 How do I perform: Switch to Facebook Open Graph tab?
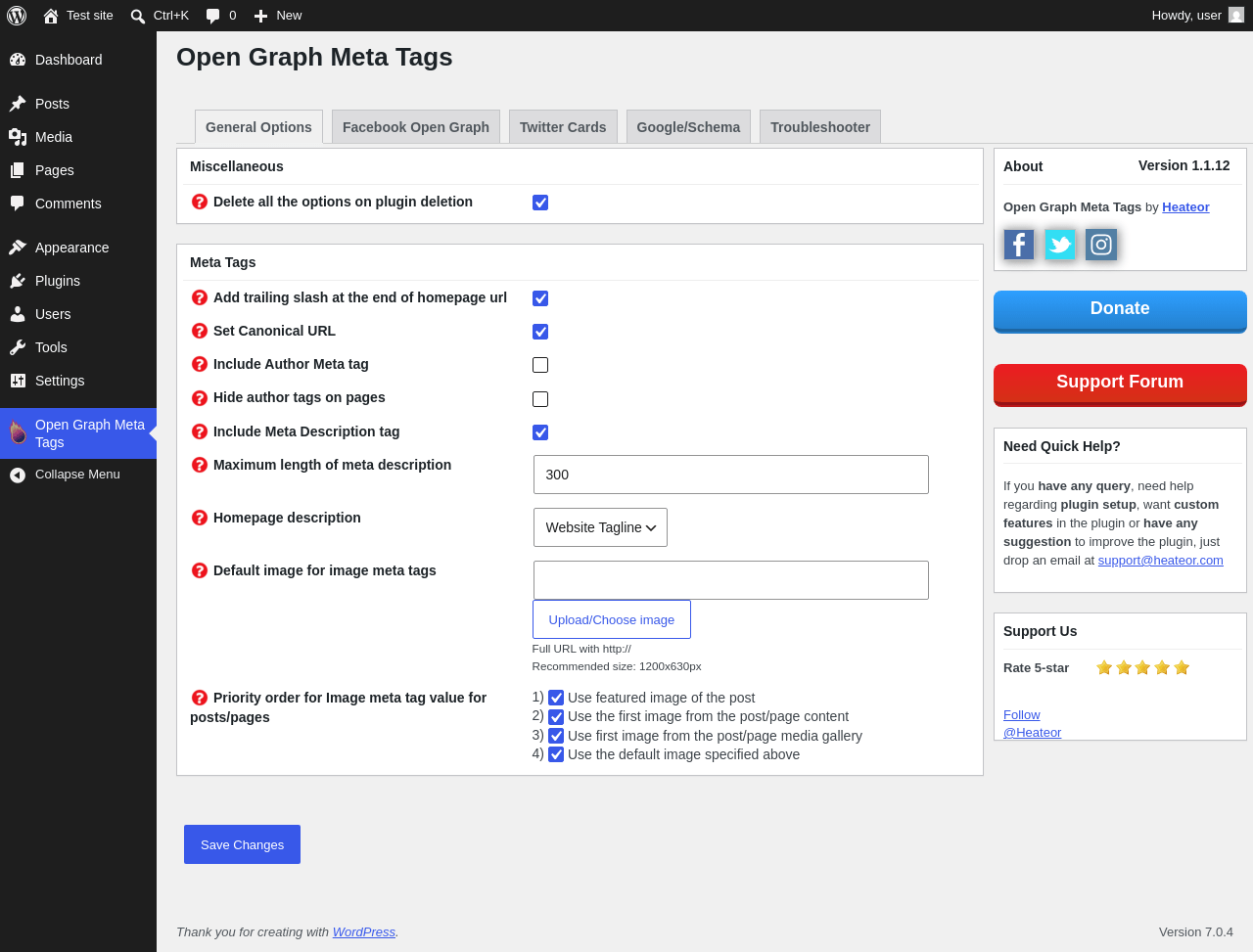(x=416, y=127)
